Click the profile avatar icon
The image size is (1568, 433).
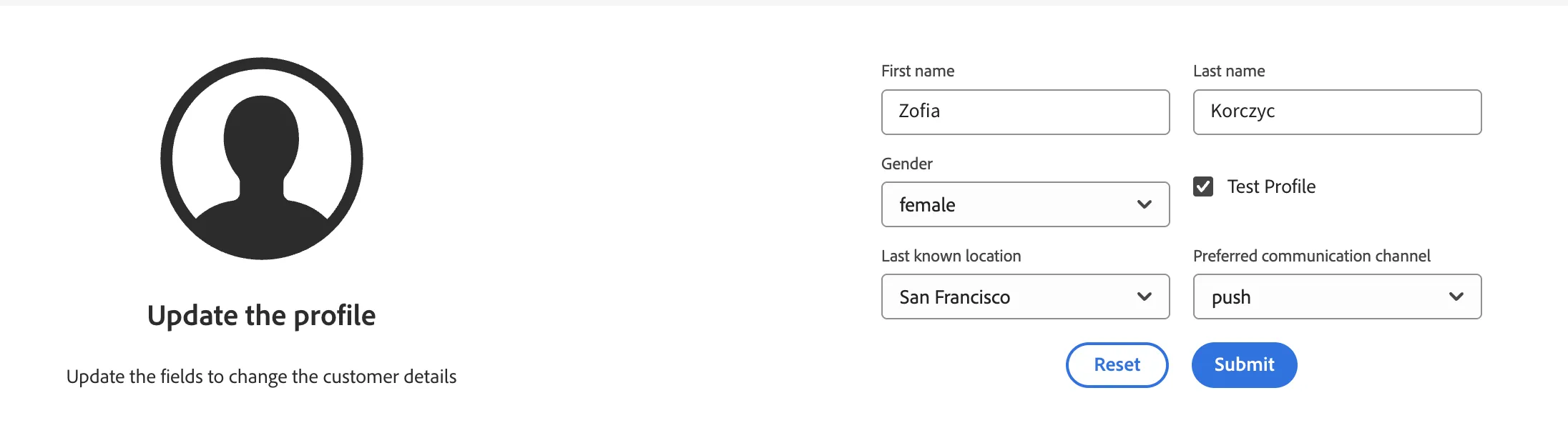coord(262,159)
